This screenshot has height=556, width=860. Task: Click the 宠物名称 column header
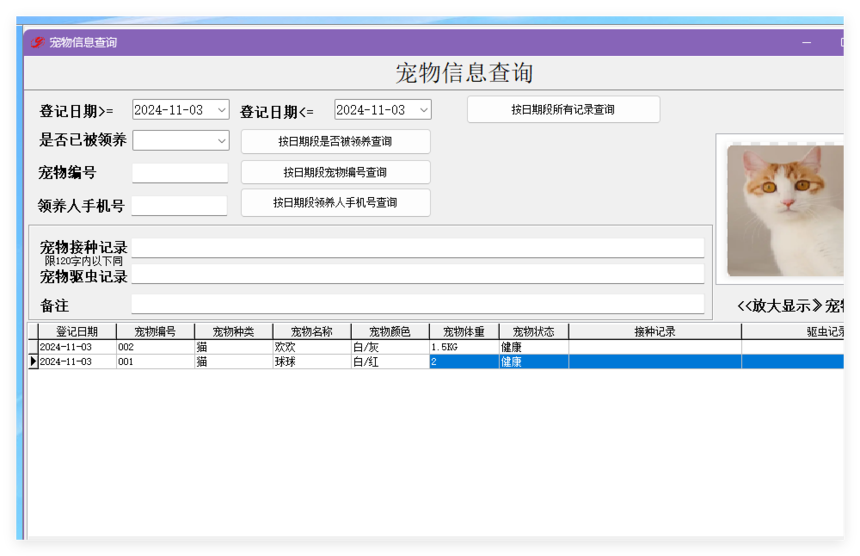click(x=312, y=331)
